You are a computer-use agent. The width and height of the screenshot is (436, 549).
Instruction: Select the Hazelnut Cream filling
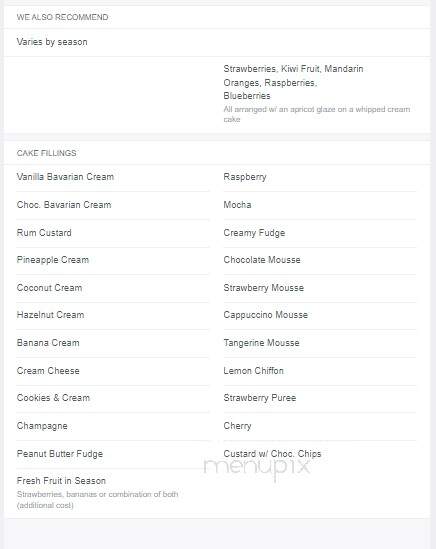click(x=50, y=315)
